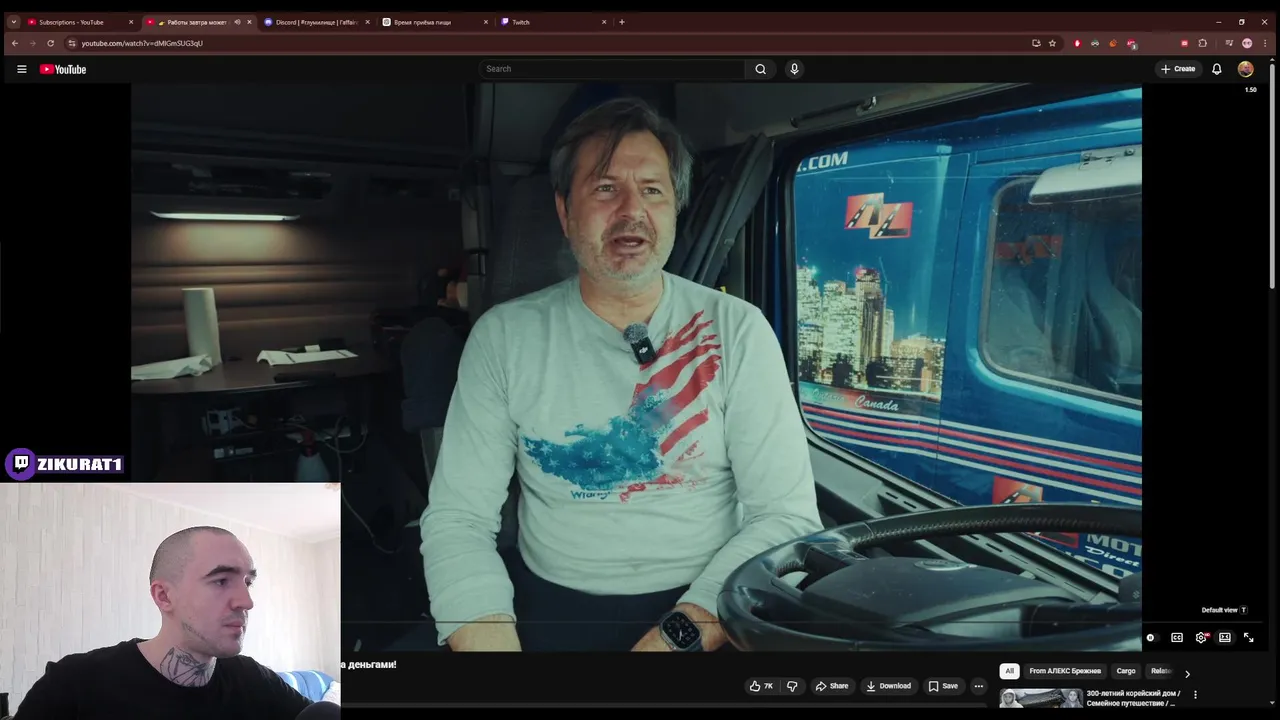Switch player to default view mode
This screenshot has height=720, width=1280.
(x=1225, y=638)
